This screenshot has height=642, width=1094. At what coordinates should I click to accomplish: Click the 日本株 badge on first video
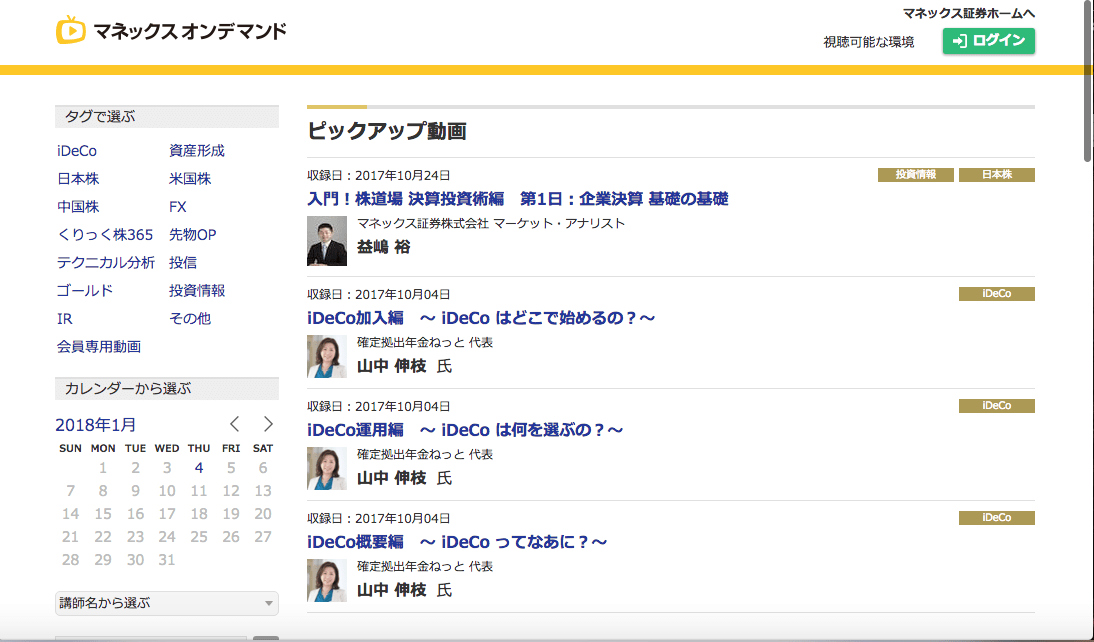996,175
